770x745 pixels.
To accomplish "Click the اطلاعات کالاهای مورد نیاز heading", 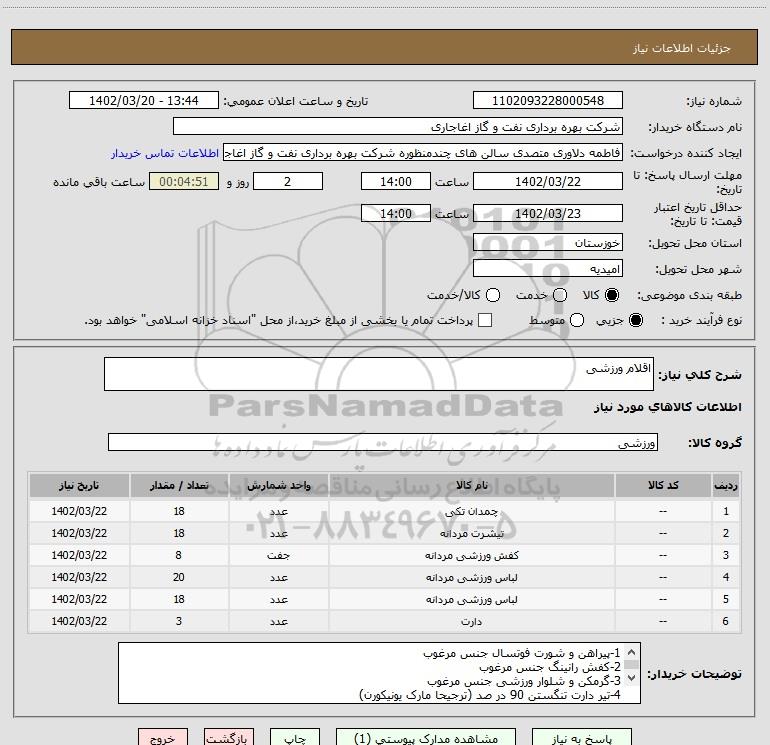I will 668,407.
